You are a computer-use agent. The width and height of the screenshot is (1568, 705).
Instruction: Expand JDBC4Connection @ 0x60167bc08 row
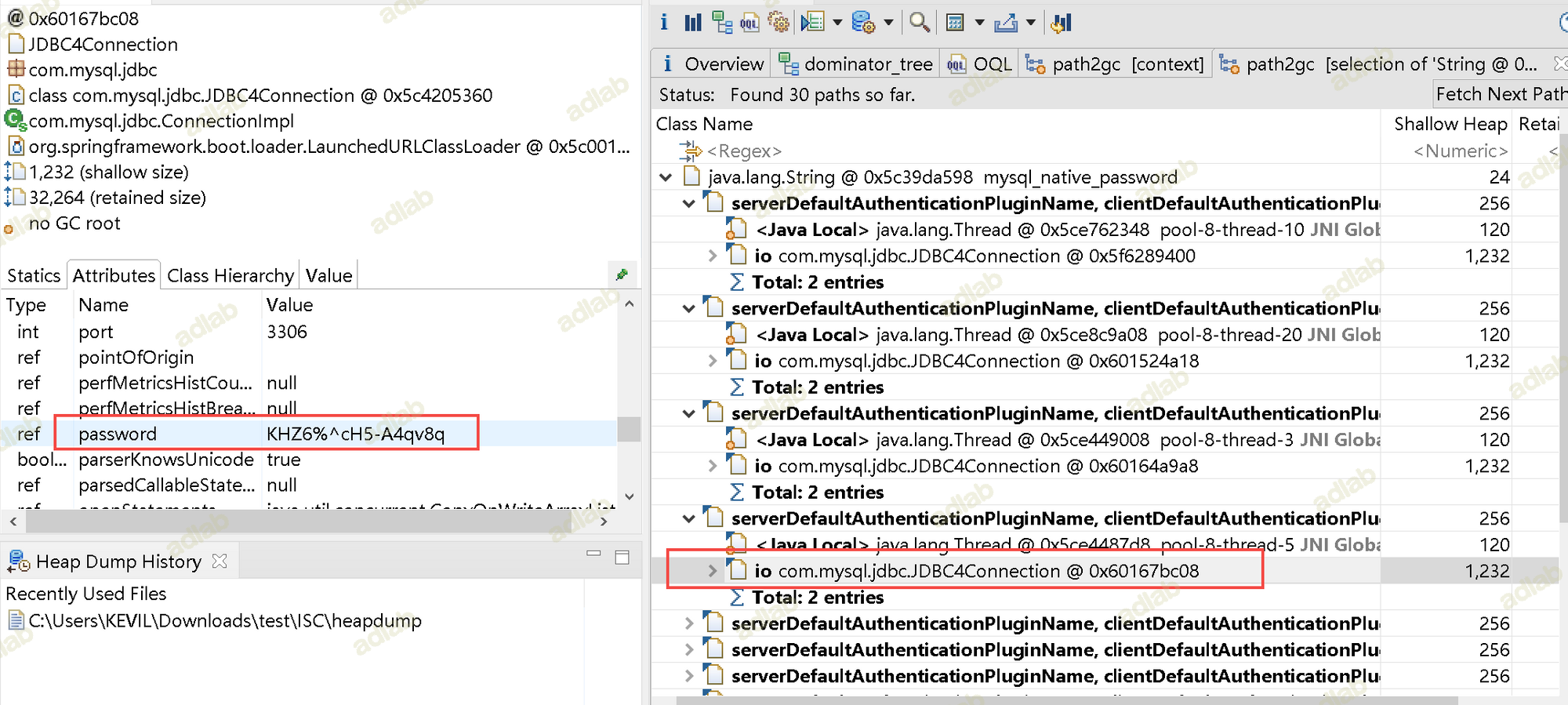[712, 571]
